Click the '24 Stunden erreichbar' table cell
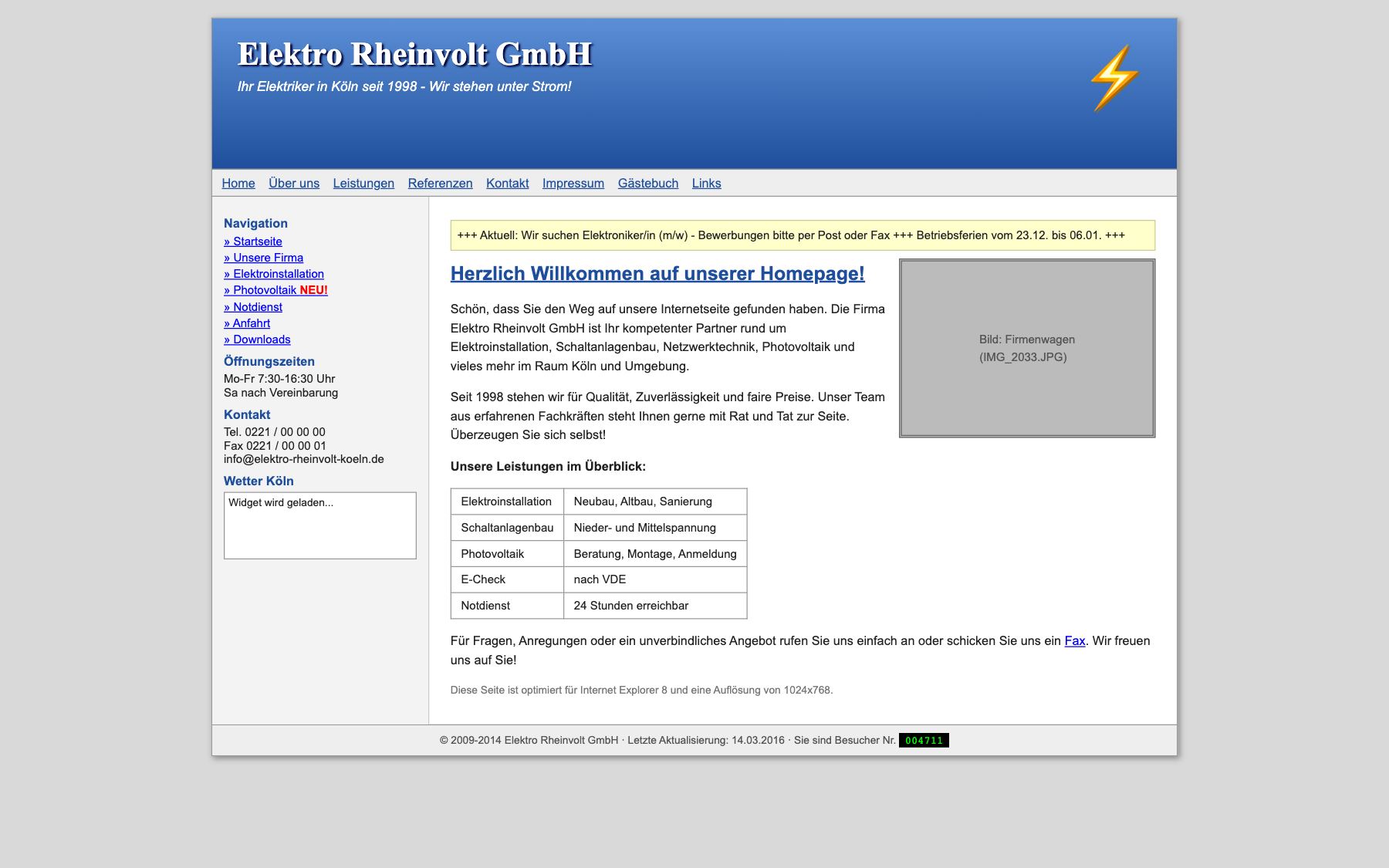The image size is (1389, 868). [x=655, y=606]
